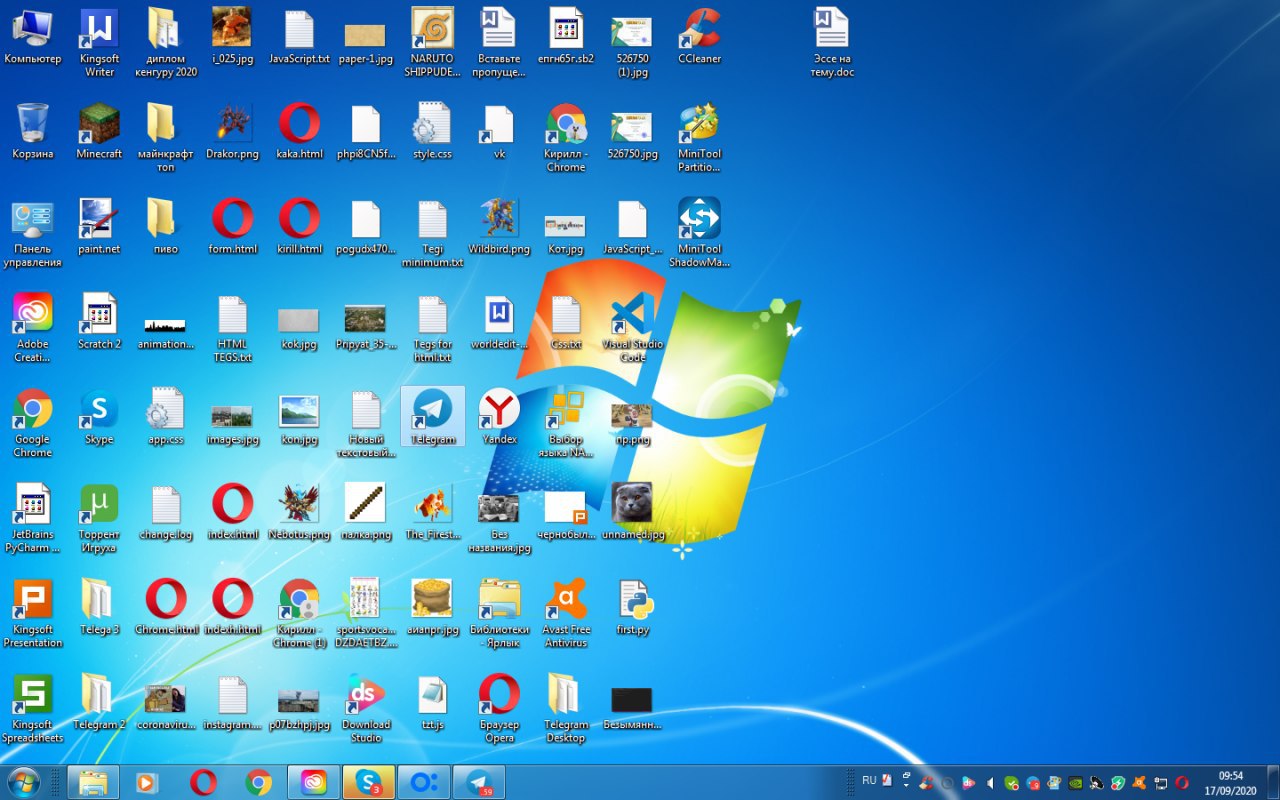Select the tzt.js file
The image size is (1280, 800).
click(x=432, y=701)
